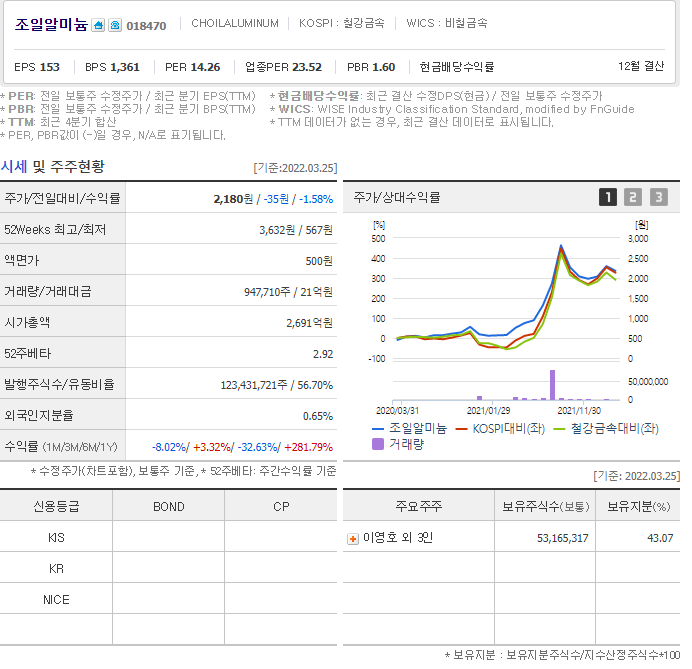This screenshot has width=692, height=669.
Task: Click the chart date label 2021/01/29
Action: 488,410
